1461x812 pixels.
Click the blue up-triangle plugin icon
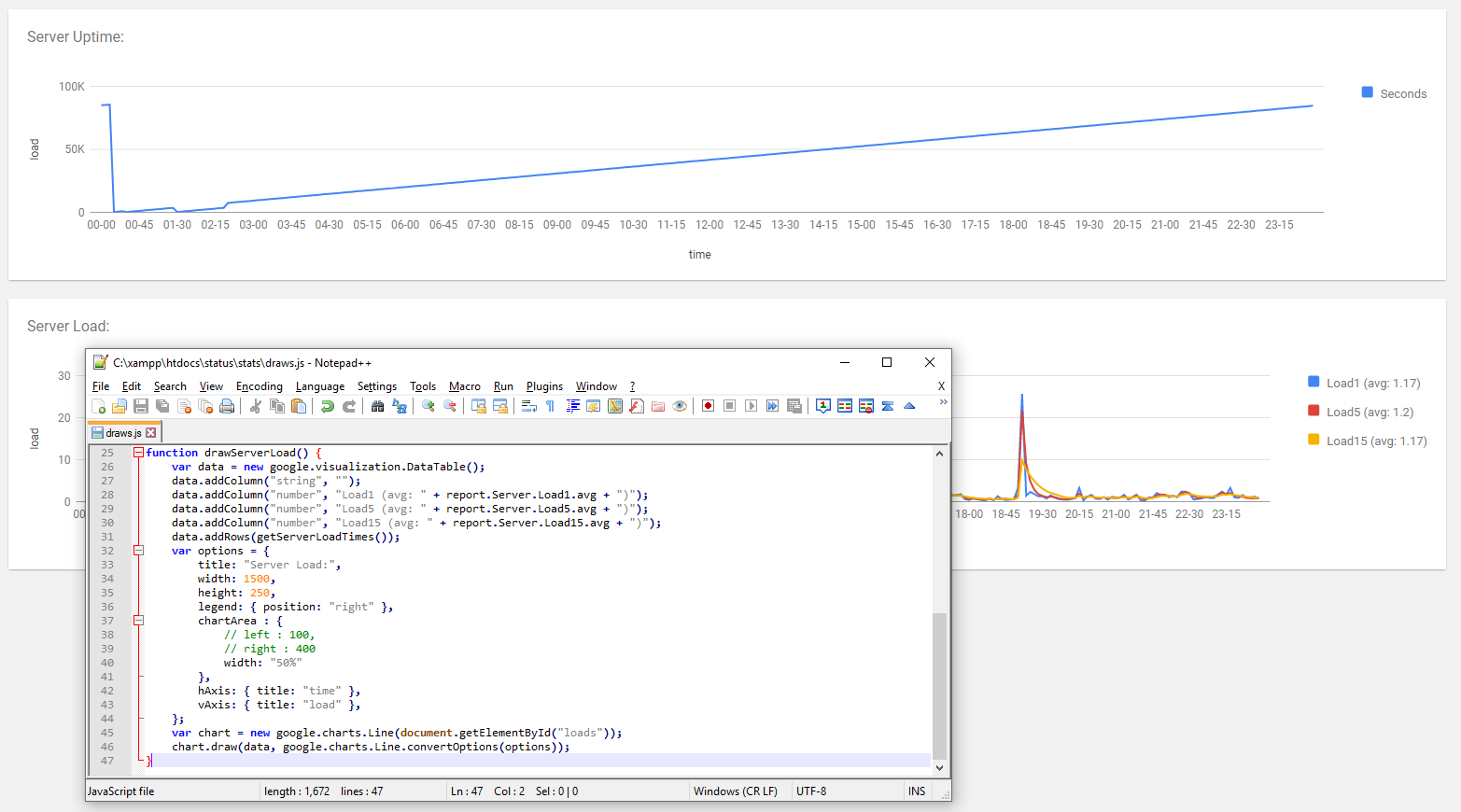tap(909, 406)
